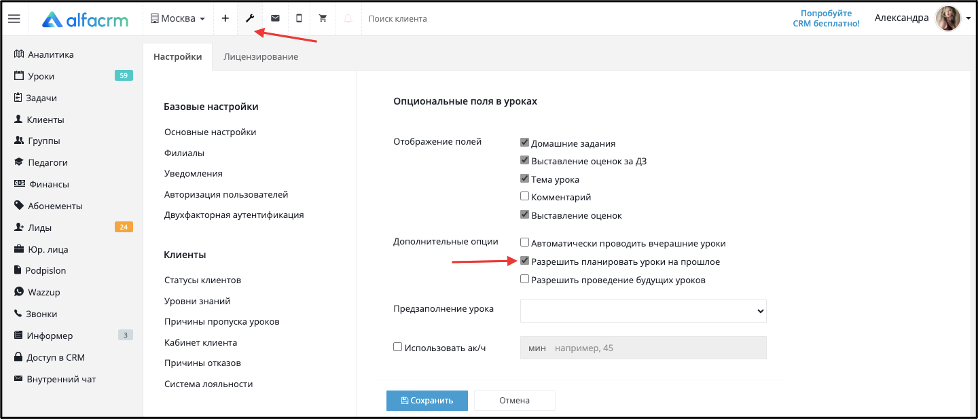Open the hamburger menu icon
Image resolution: width=979 pixels, height=420 pixels.
pyautogui.click(x=14, y=19)
